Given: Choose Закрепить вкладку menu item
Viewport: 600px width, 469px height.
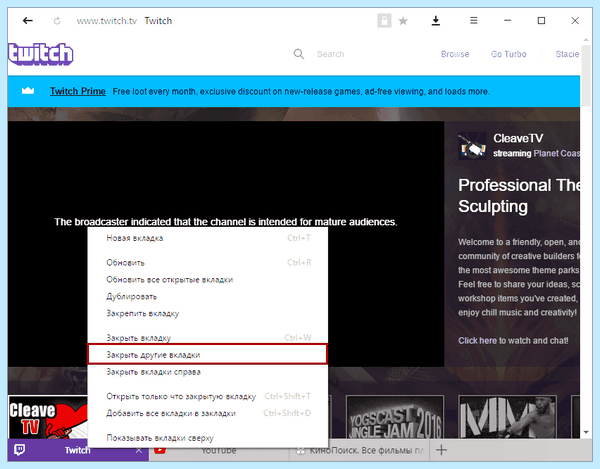Looking at the screenshot, I should tap(208, 313).
